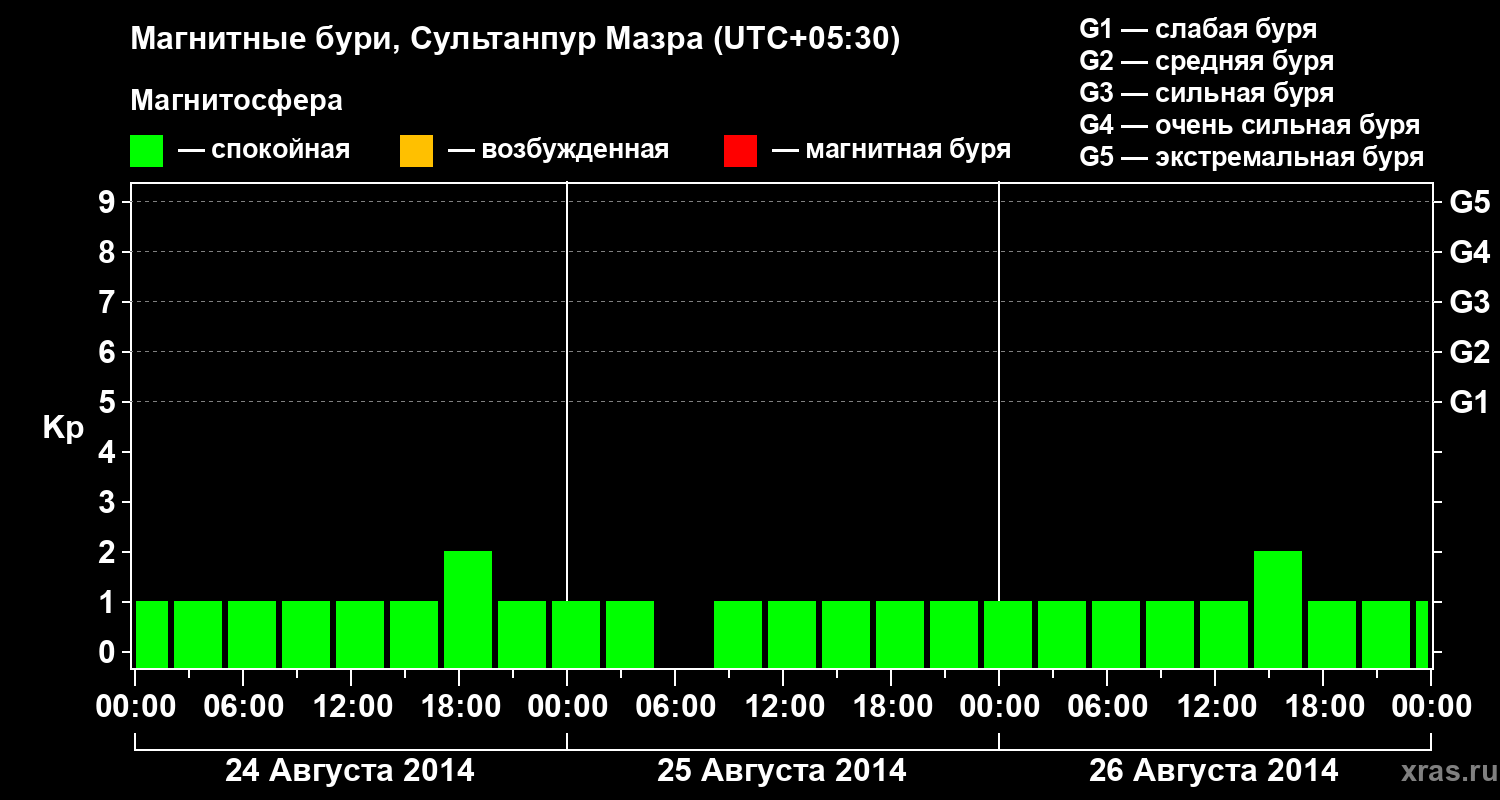1500x800 pixels.
Task: Click the 'G4' label on the right axis
Action: [1470, 252]
